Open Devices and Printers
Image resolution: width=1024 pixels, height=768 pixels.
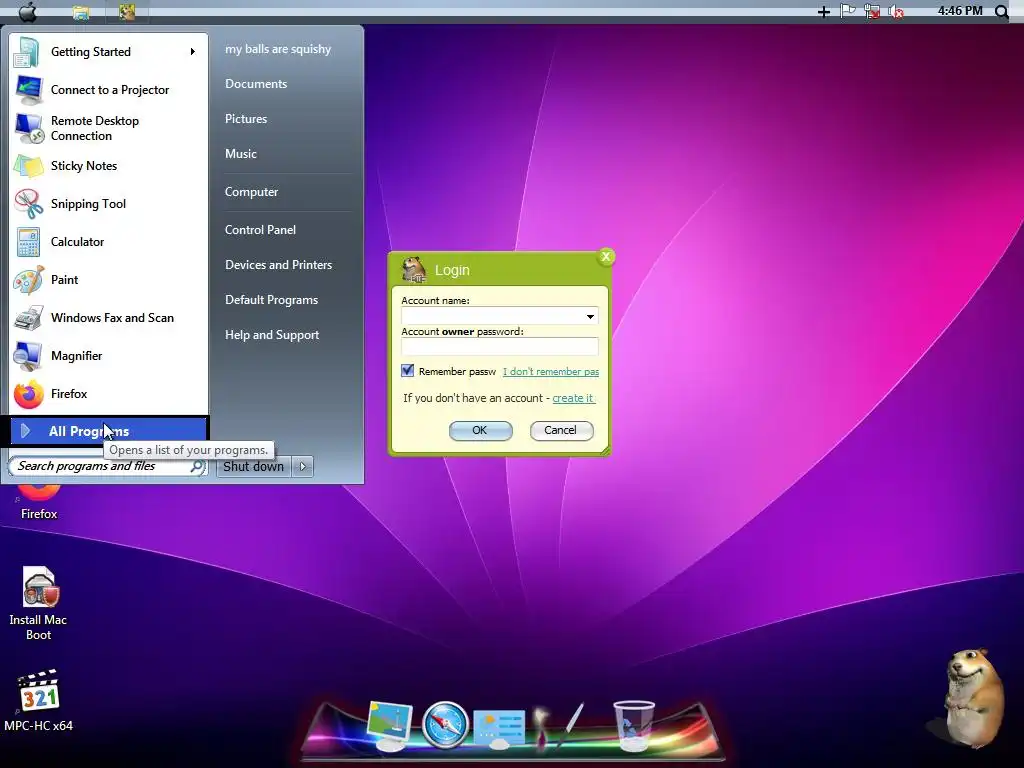pos(279,264)
